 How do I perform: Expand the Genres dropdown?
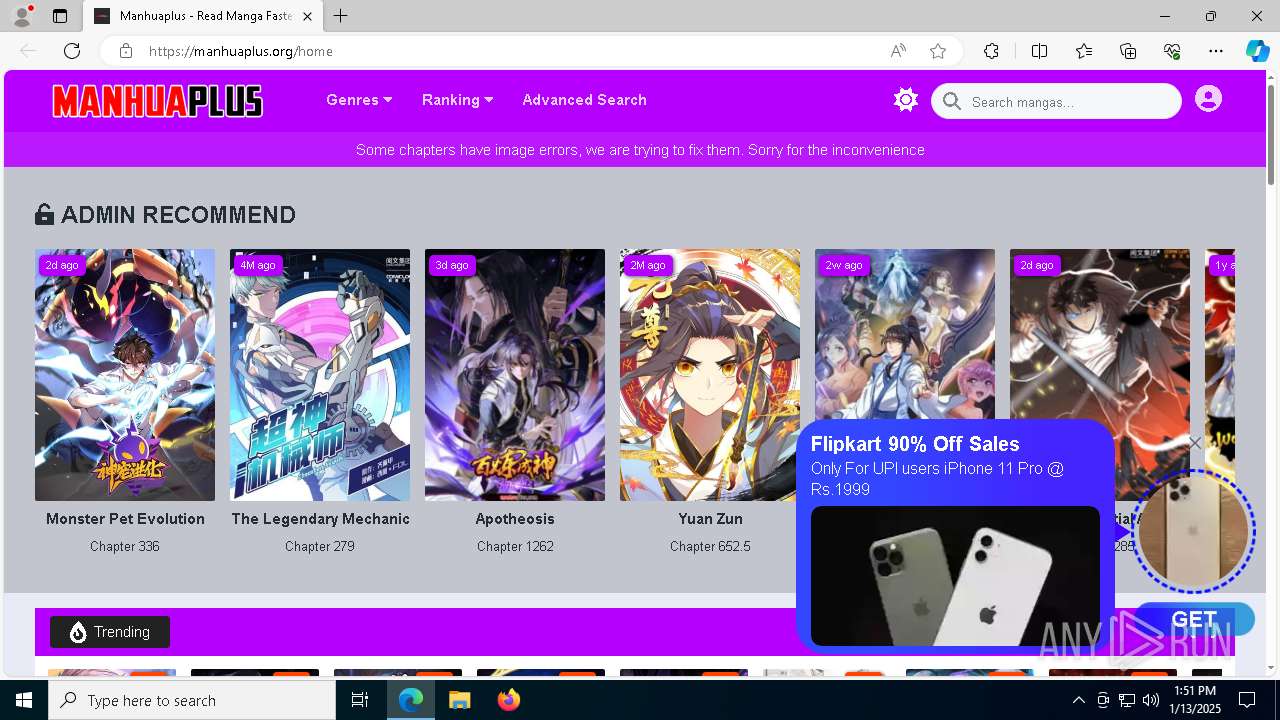point(359,100)
